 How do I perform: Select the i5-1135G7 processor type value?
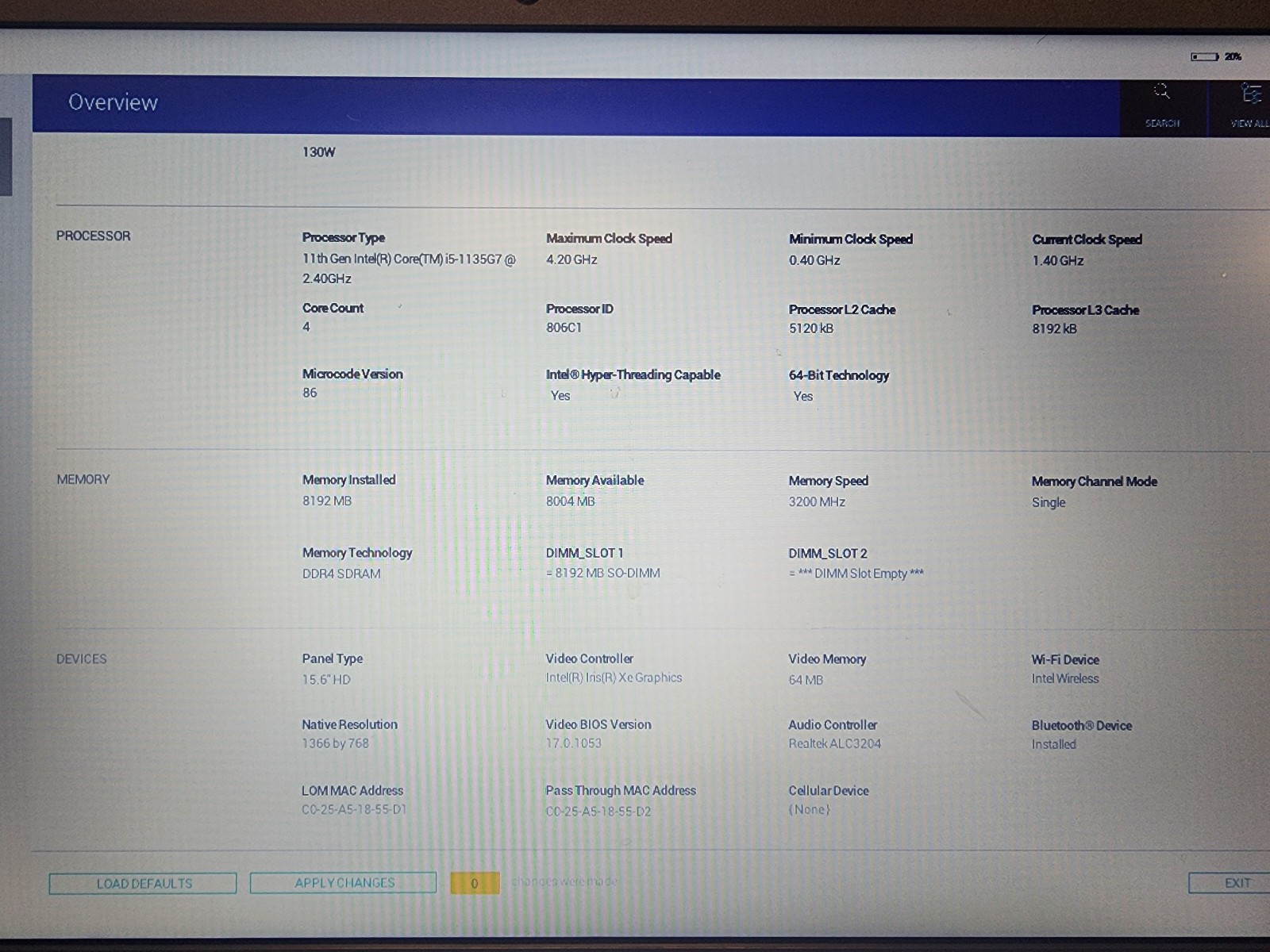(x=409, y=268)
